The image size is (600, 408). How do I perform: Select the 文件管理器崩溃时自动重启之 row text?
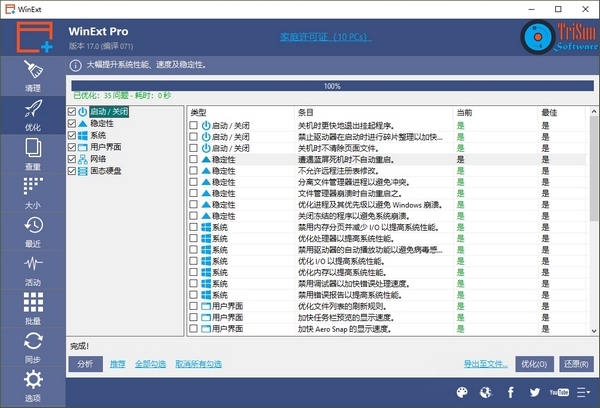(350, 193)
